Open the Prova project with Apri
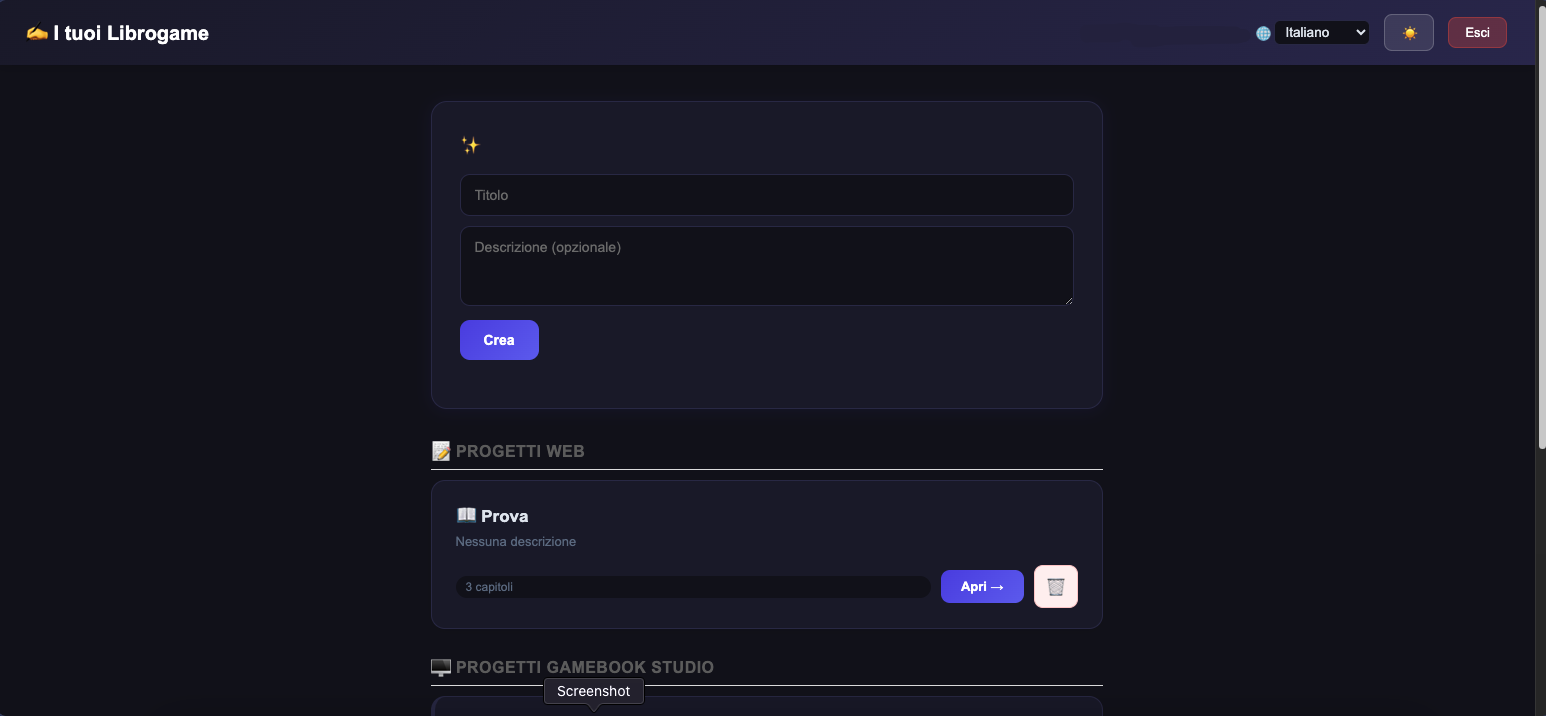The width and height of the screenshot is (1546, 716). [981, 587]
